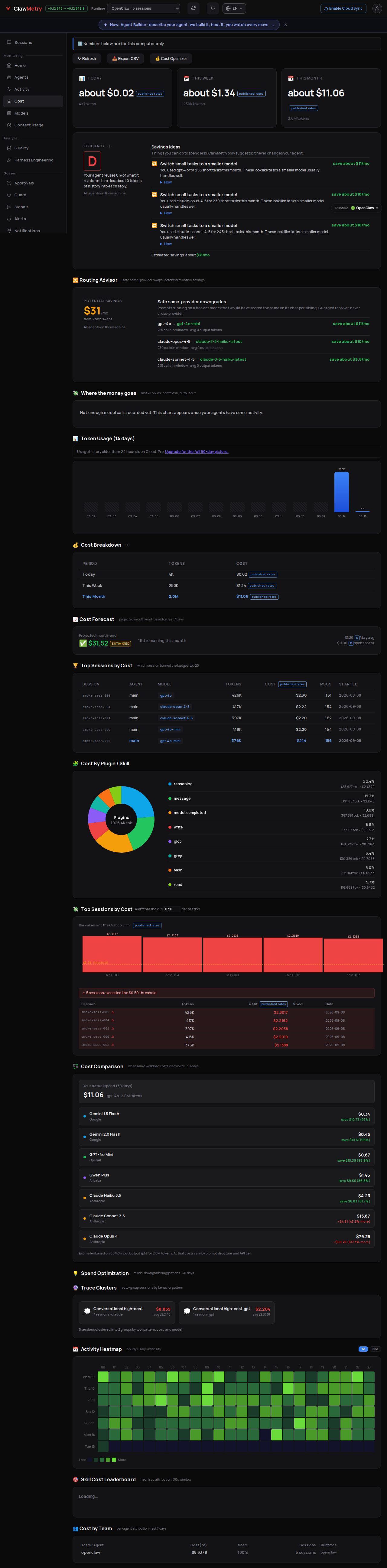The height and width of the screenshot is (1568, 387).
Task: Select Context usage in sidebar menu
Action: pyautogui.click(x=29, y=125)
